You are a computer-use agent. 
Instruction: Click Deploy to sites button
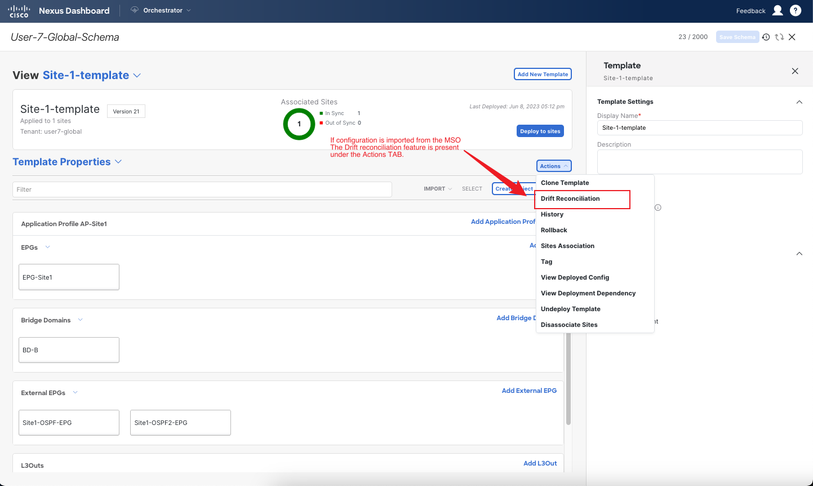[540, 131]
